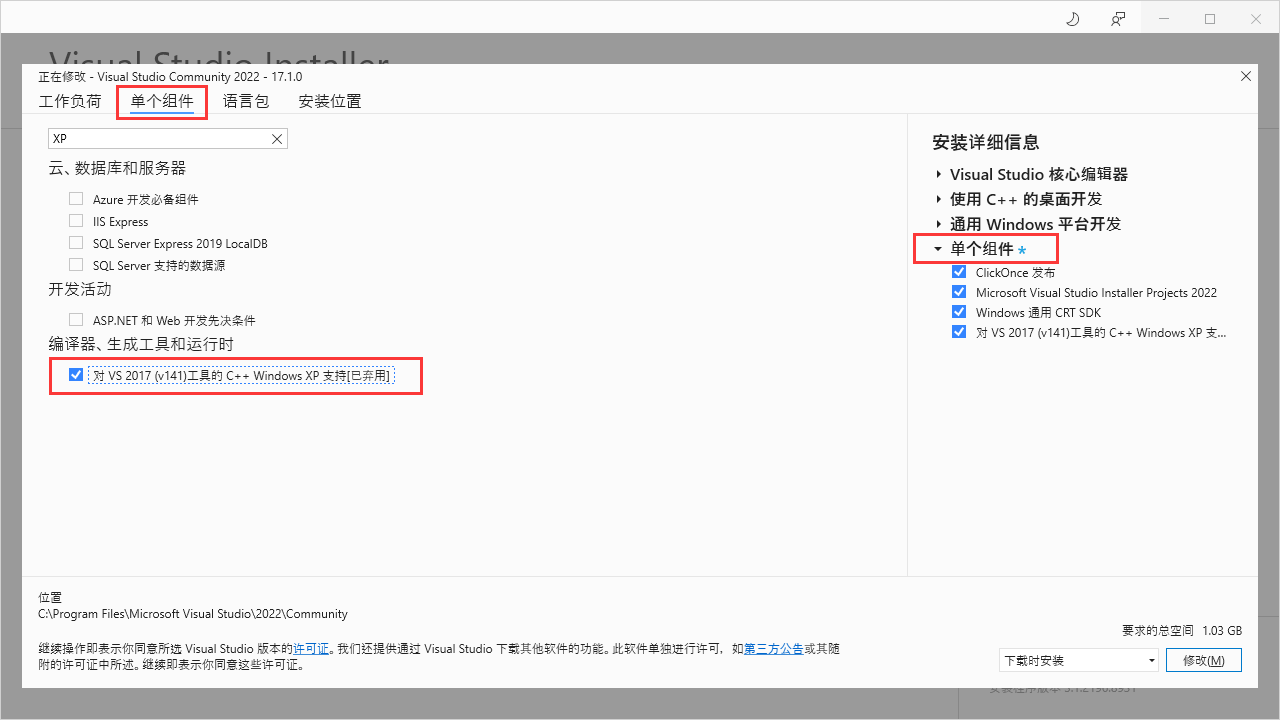Maximize the Visual Studio Installer window
This screenshot has width=1280, height=720.
(1209, 19)
